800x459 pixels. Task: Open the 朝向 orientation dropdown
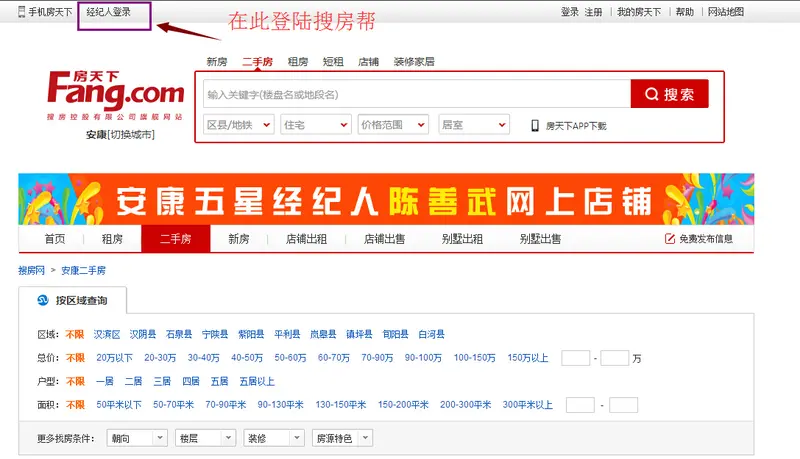tap(137, 438)
